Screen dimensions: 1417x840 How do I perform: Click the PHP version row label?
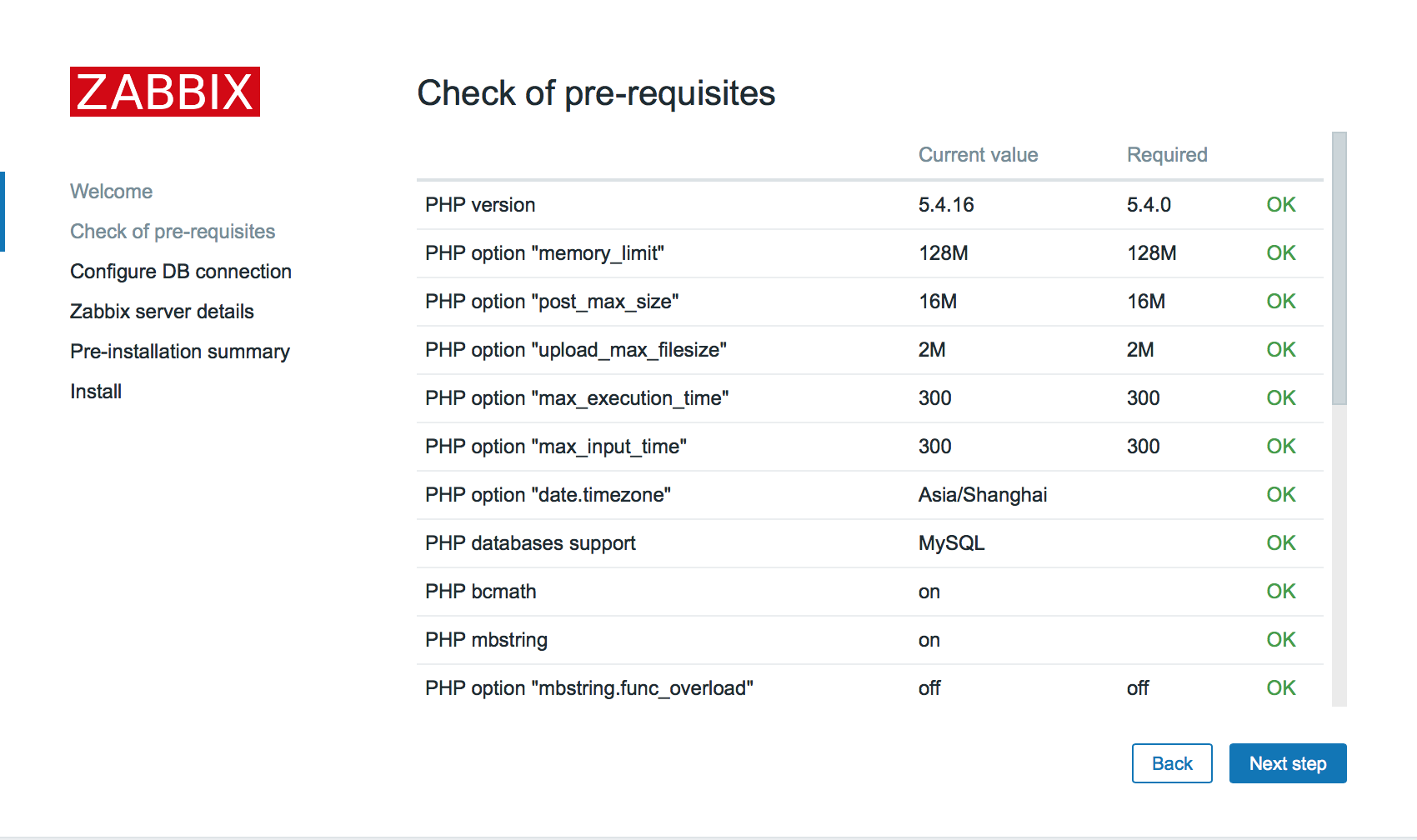480,205
